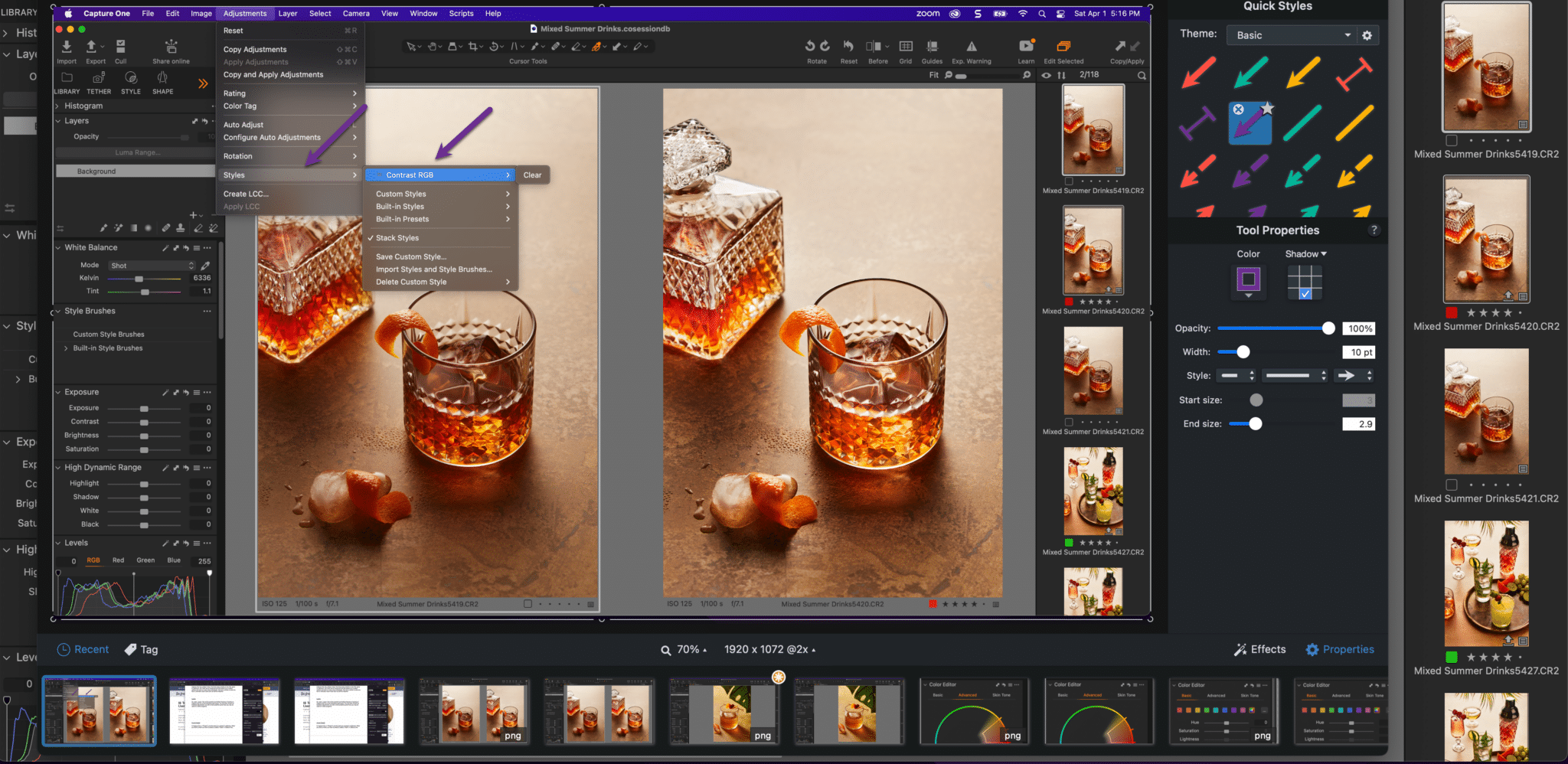Open the Theme Basic dropdown

1291,35
